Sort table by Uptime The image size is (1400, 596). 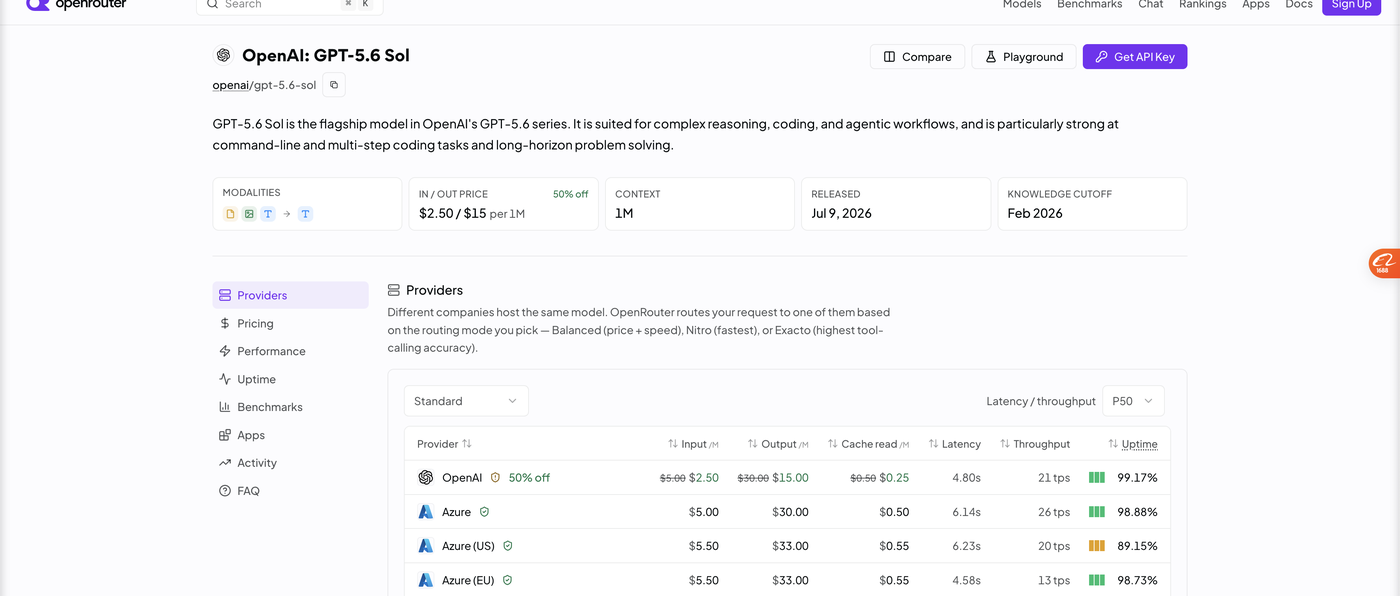click(x=1132, y=444)
